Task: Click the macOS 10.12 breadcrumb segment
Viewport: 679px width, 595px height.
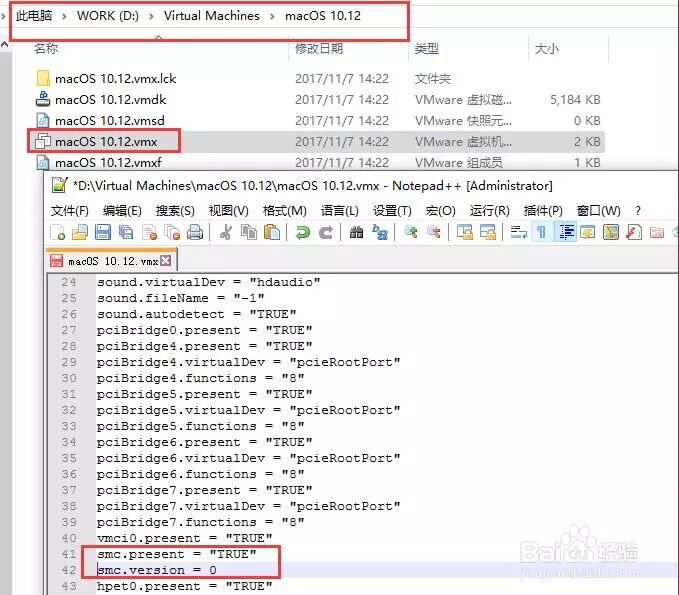Action: tap(323, 16)
